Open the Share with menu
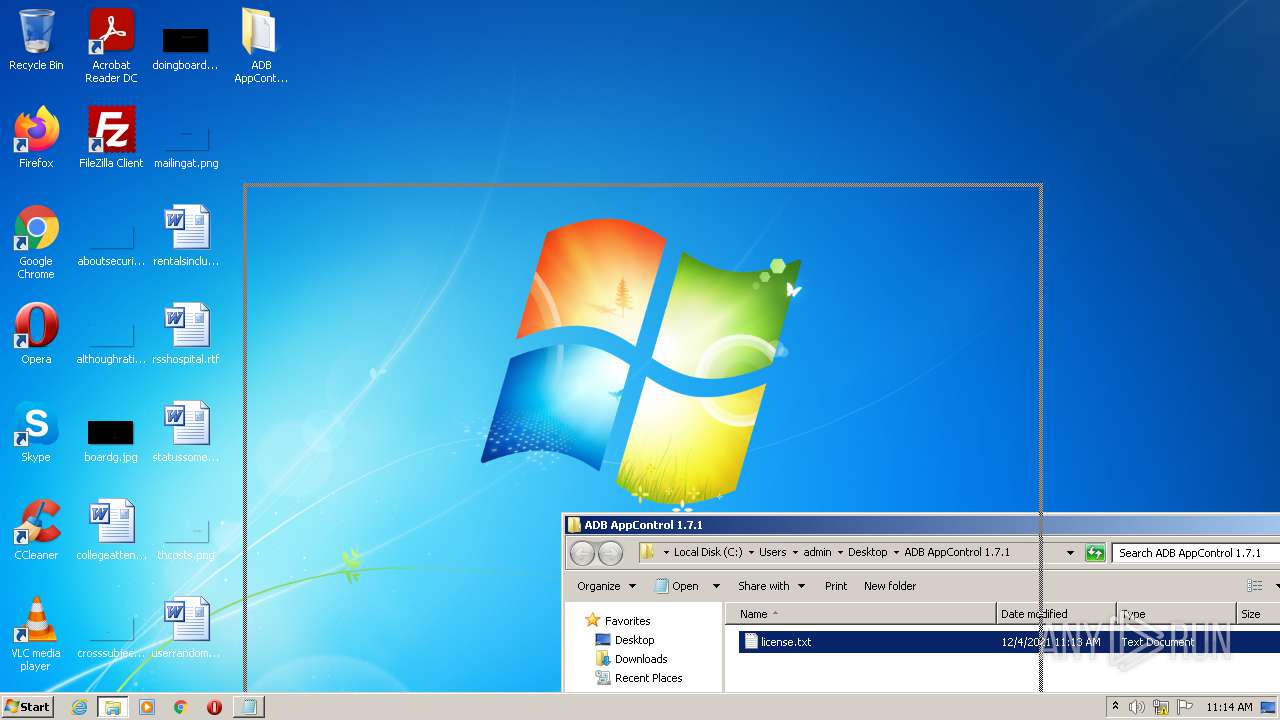This screenshot has height=720, width=1280. (x=771, y=586)
